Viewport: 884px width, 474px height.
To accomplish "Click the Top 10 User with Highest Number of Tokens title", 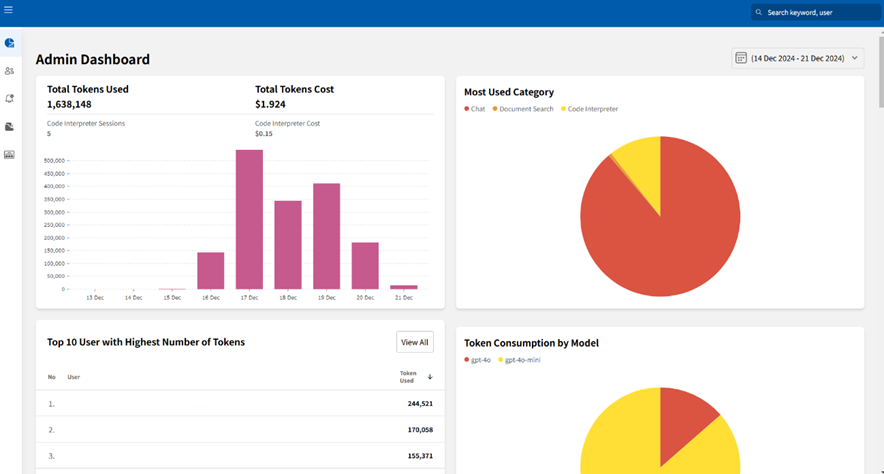I will pos(145,342).
